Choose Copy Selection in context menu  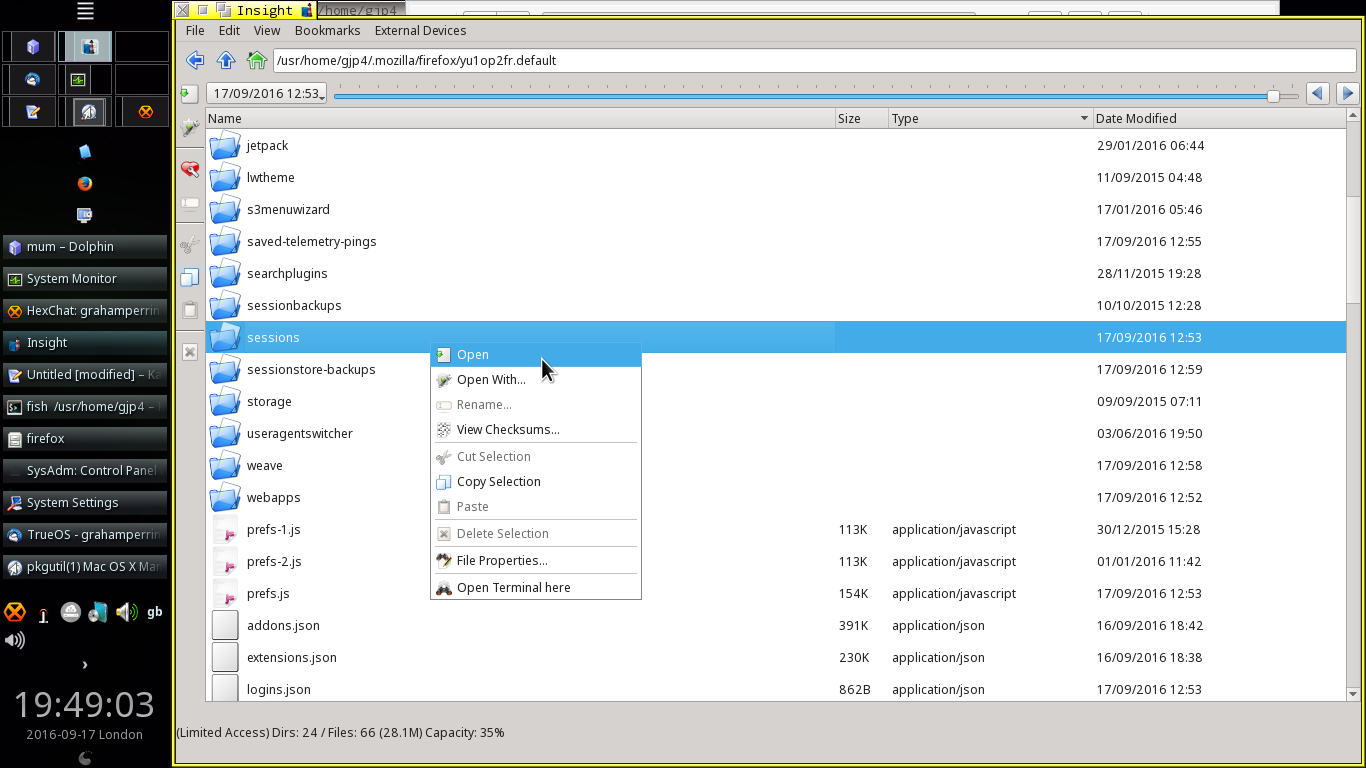(535, 481)
